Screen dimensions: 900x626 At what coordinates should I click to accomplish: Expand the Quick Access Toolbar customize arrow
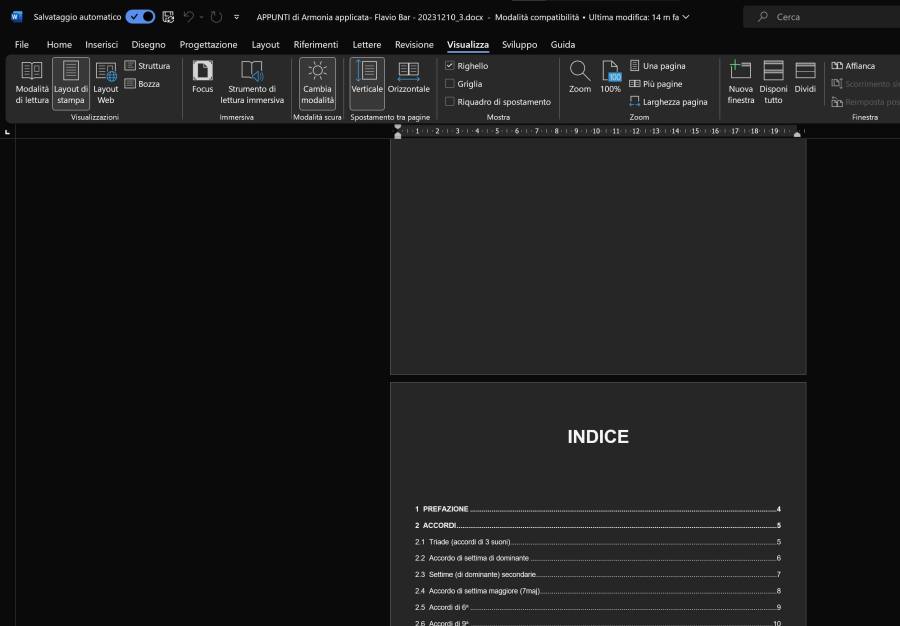(236, 17)
